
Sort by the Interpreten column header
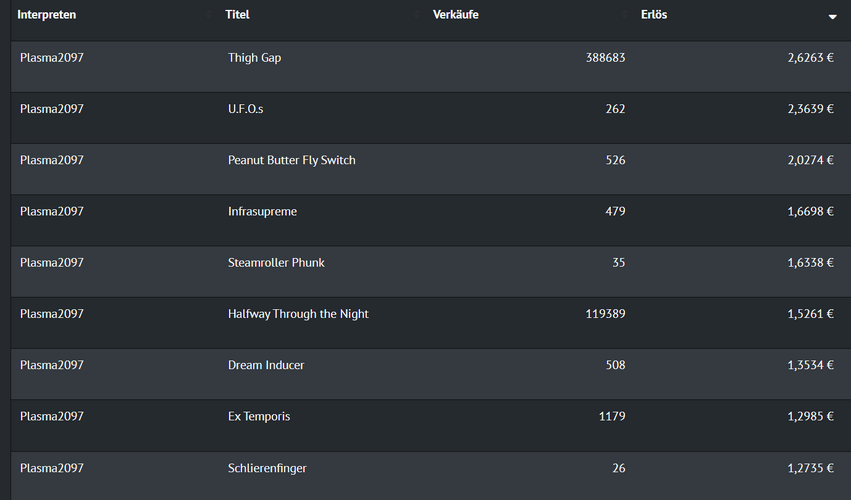pos(47,15)
